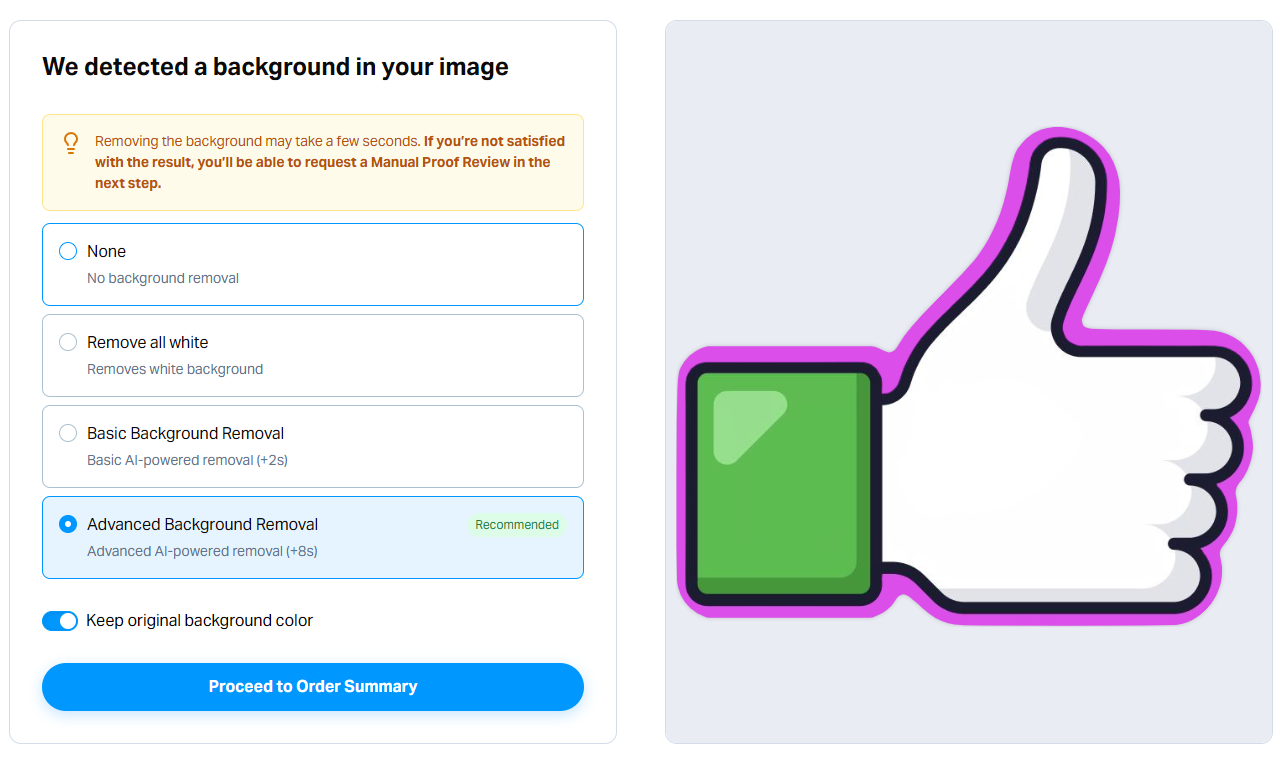1286x757 pixels.
Task: Click the "We detected a background" heading
Action: pyautogui.click(x=275, y=67)
